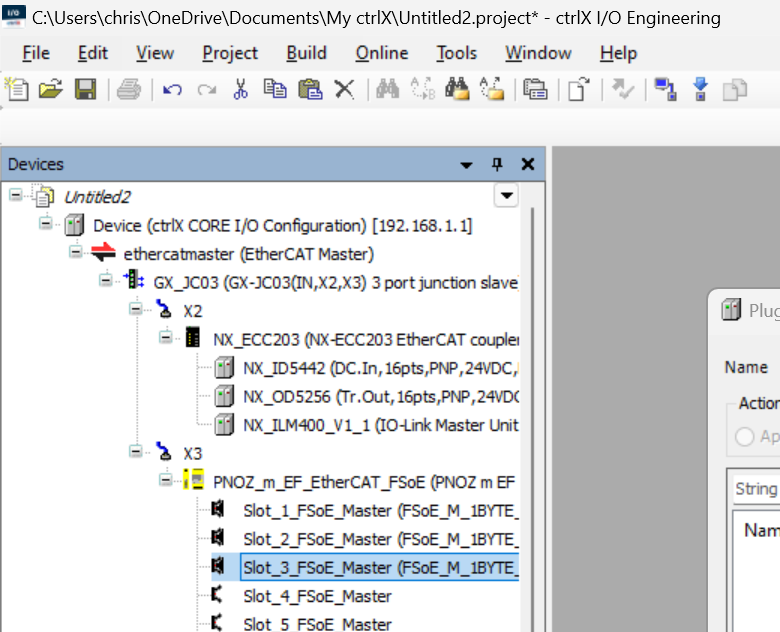Save the project with the floppy disk icon
780x632 pixels.
click(x=86, y=90)
